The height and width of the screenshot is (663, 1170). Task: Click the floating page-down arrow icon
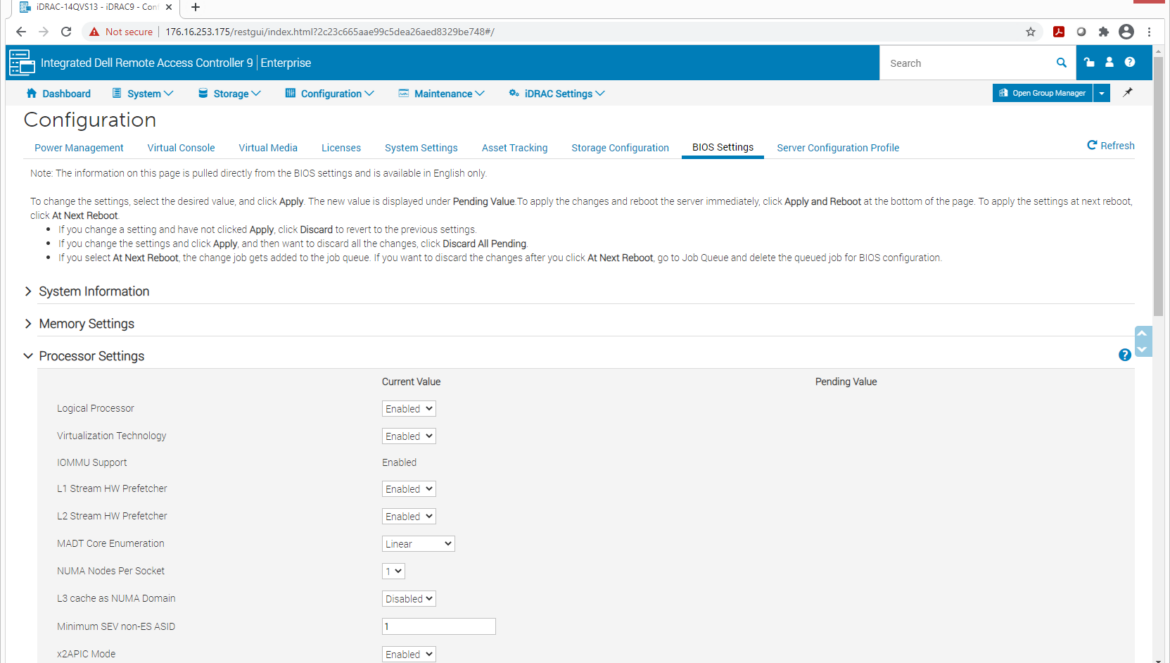[1142, 349]
